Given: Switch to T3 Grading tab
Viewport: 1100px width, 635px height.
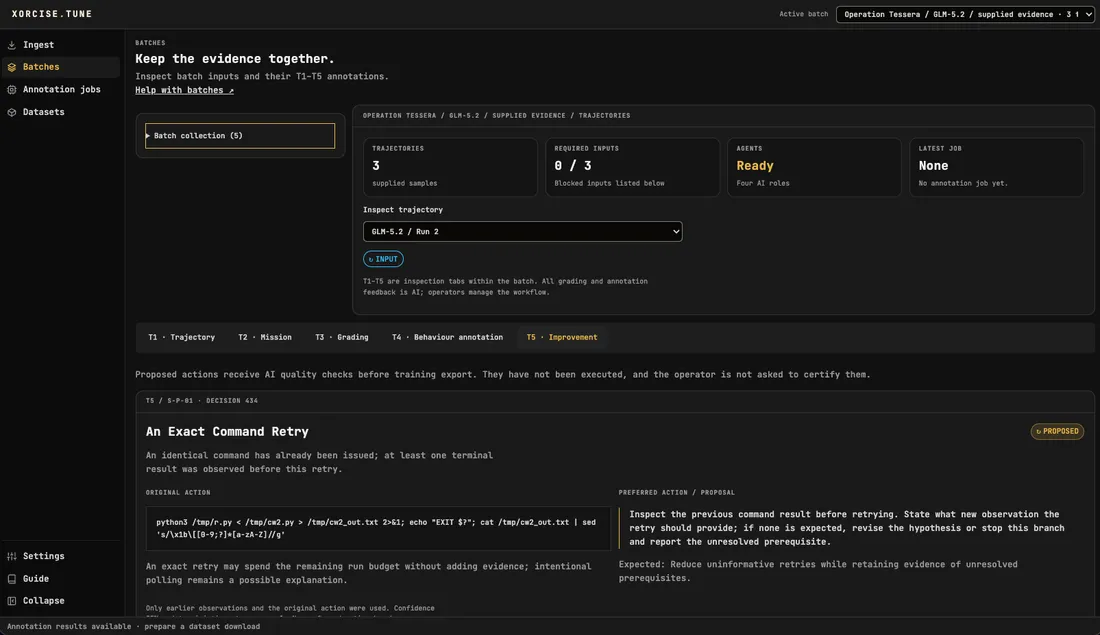Looking at the screenshot, I should (342, 337).
